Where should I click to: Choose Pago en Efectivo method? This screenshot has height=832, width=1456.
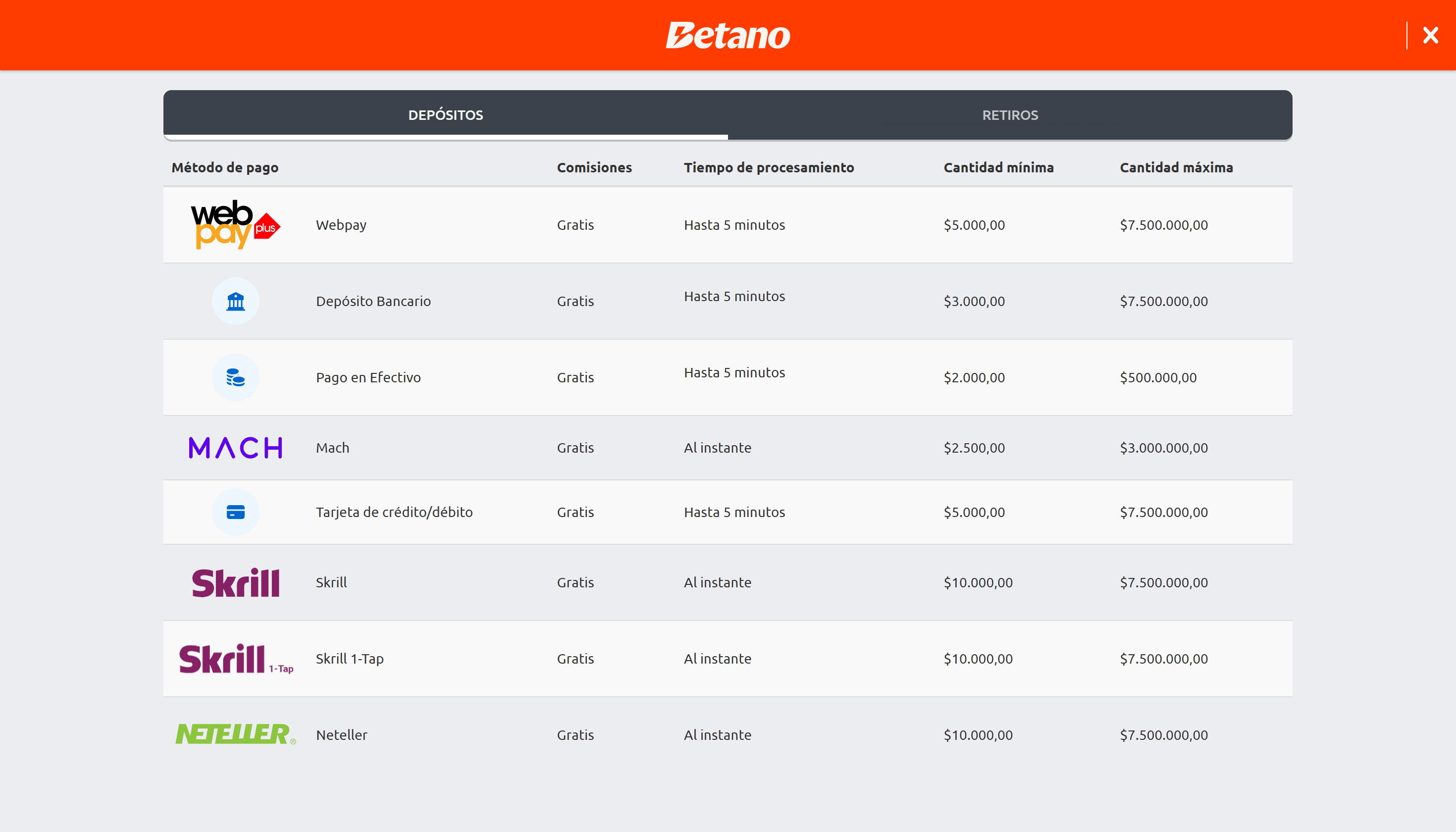368,377
